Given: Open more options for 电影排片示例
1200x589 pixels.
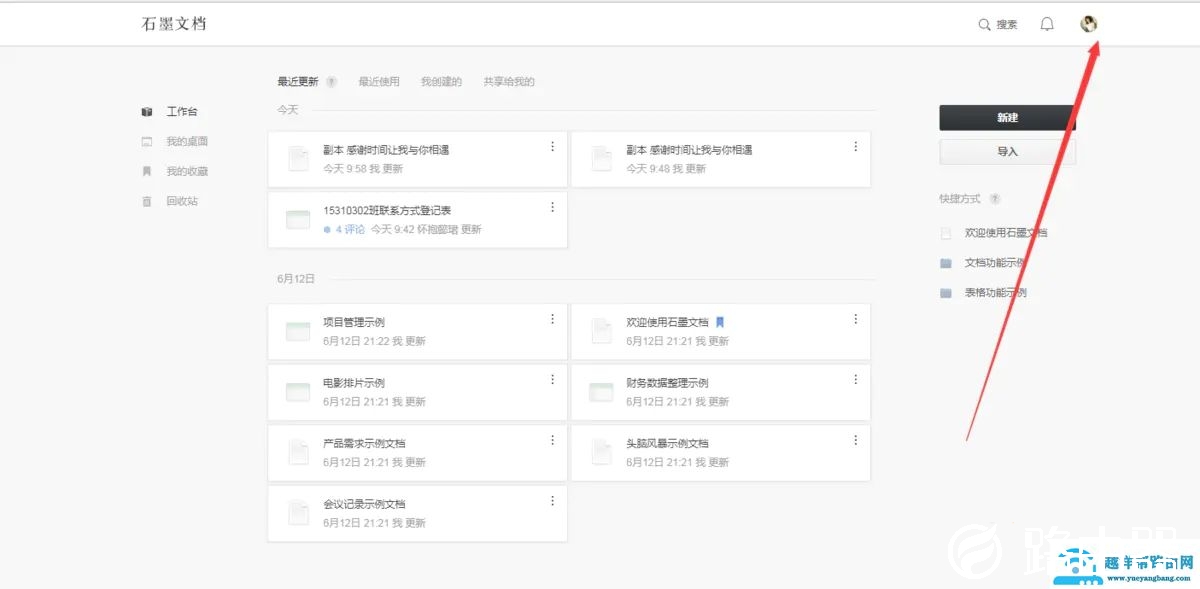Looking at the screenshot, I should pos(552,379).
